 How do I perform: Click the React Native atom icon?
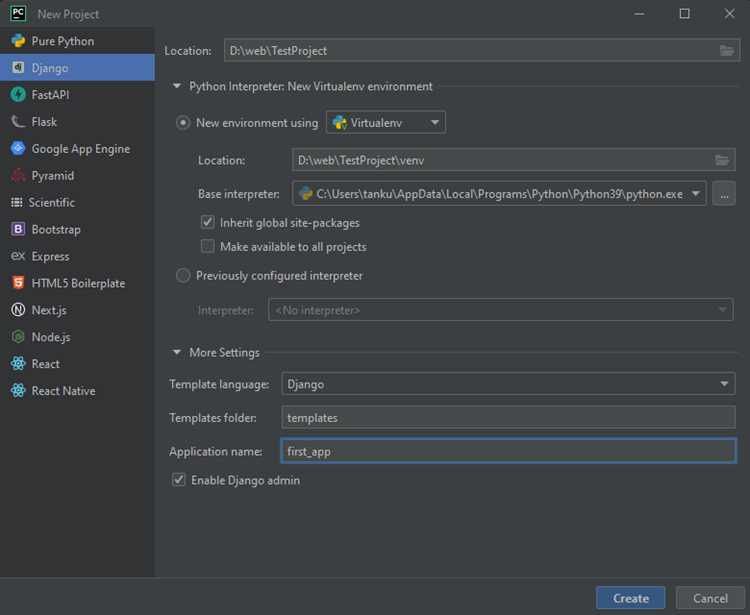tap(18, 390)
